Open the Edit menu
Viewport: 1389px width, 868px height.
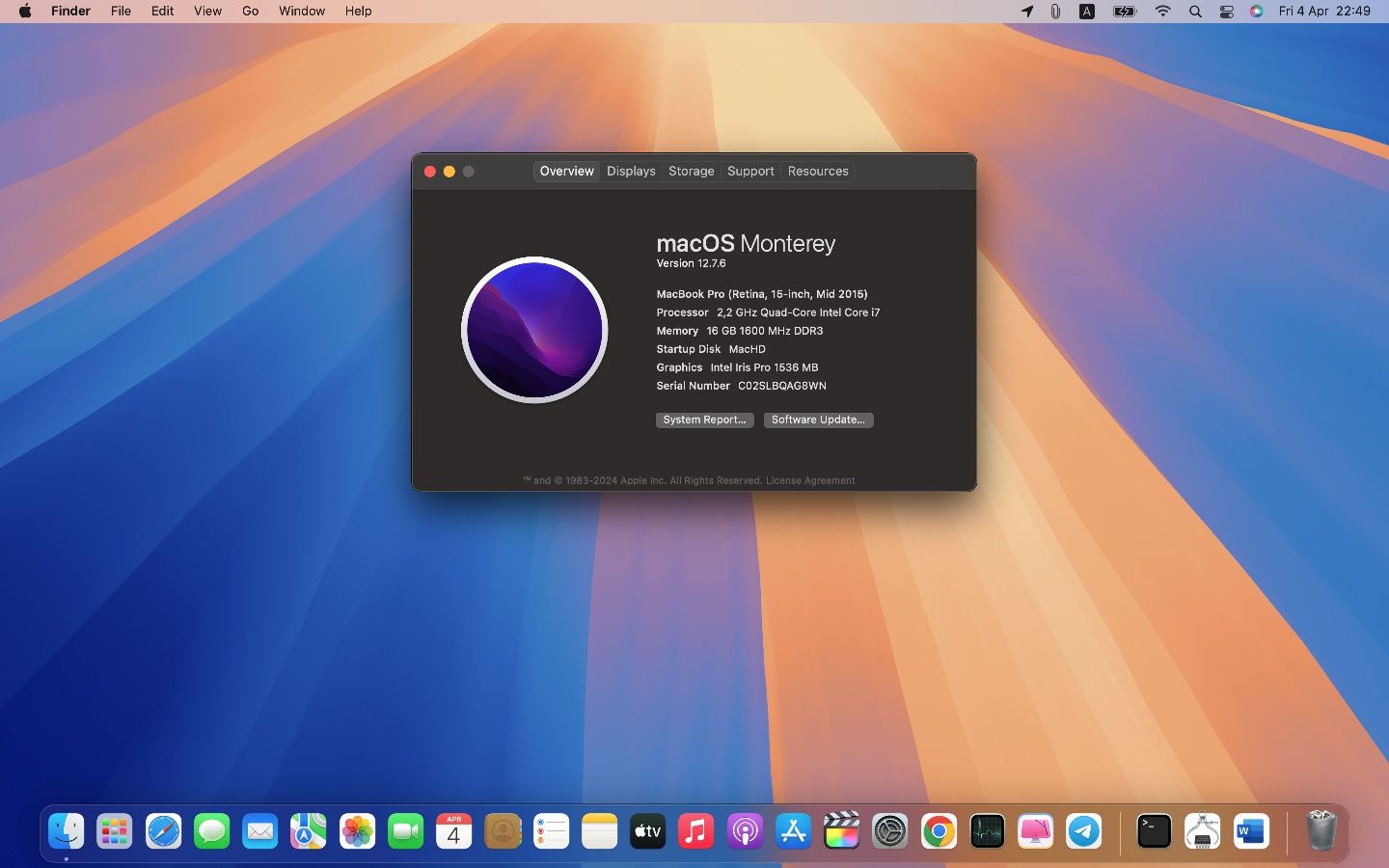tap(162, 11)
